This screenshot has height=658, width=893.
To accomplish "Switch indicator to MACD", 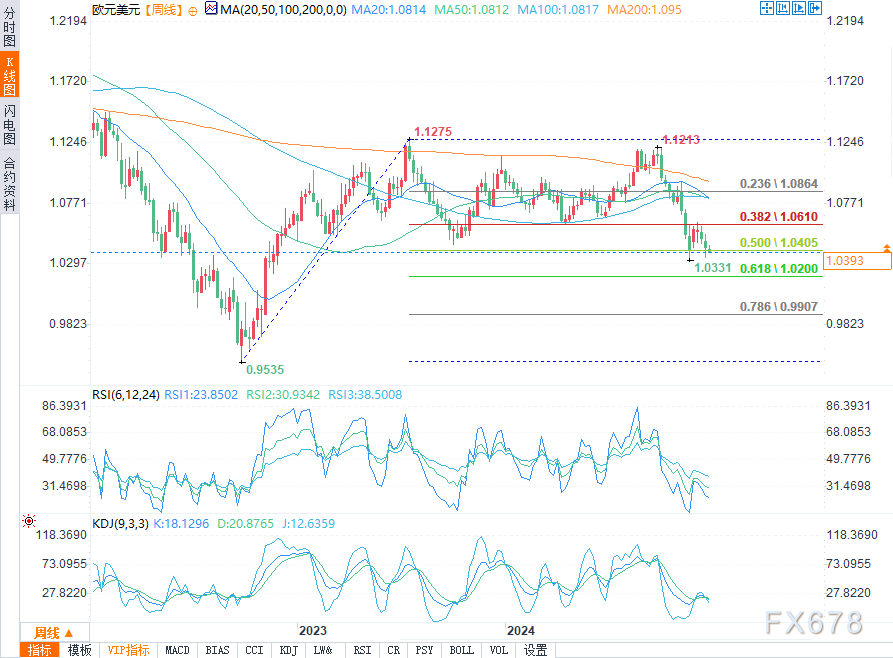I will tap(177, 650).
